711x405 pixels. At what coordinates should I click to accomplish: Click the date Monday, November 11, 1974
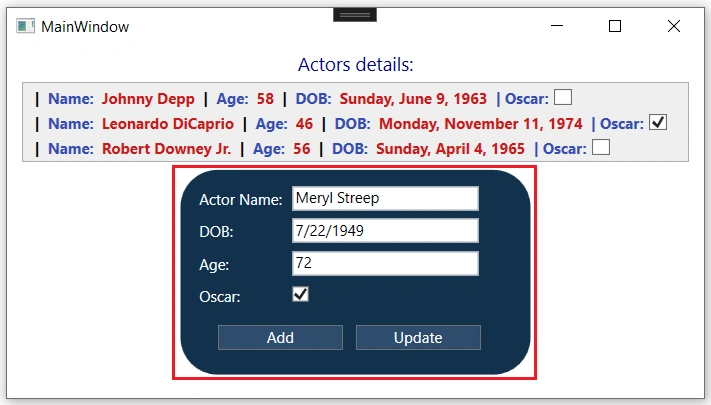pyautogui.click(x=481, y=123)
